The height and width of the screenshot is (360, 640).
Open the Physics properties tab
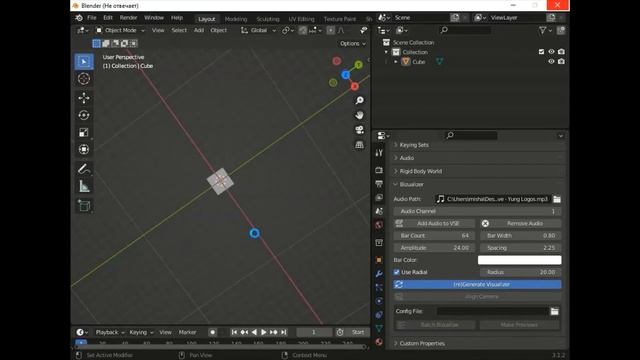(x=379, y=301)
